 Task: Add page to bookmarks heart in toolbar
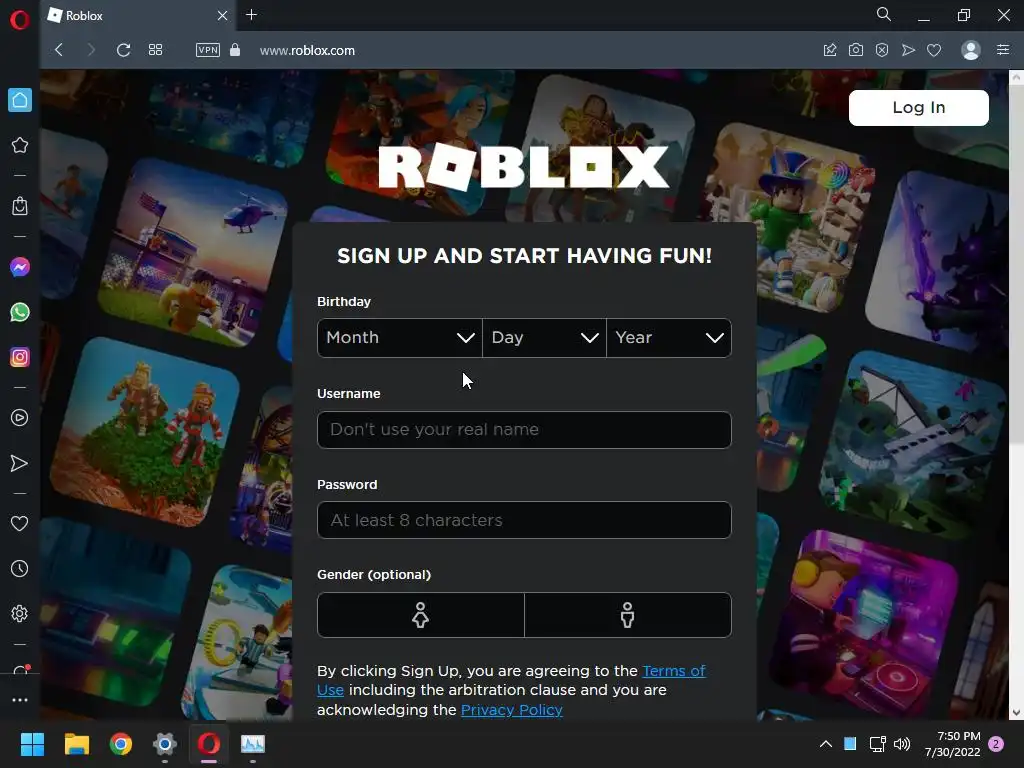coord(934,50)
